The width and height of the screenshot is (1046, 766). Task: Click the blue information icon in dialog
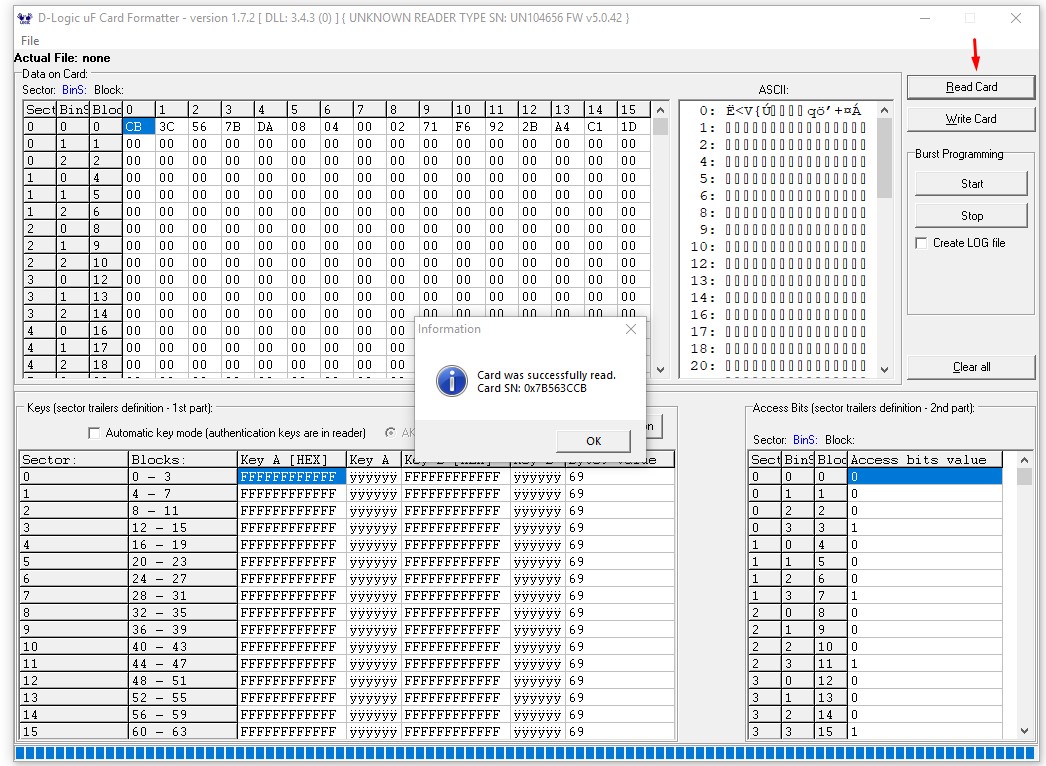click(x=452, y=381)
